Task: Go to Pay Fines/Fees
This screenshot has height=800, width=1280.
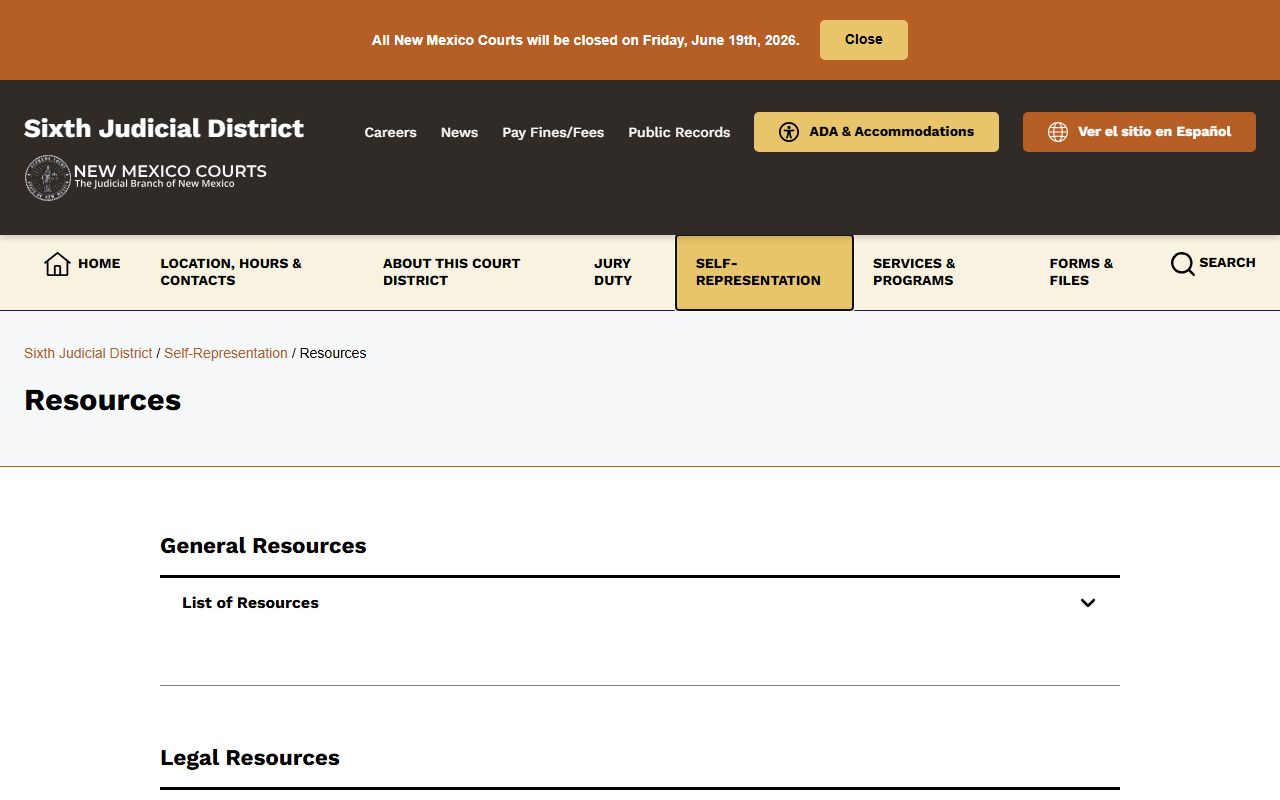Action: pos(553,132)
